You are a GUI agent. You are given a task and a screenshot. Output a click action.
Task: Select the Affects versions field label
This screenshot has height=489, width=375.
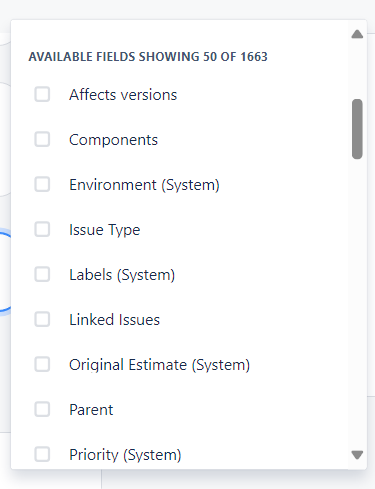(x=123, y=95)
